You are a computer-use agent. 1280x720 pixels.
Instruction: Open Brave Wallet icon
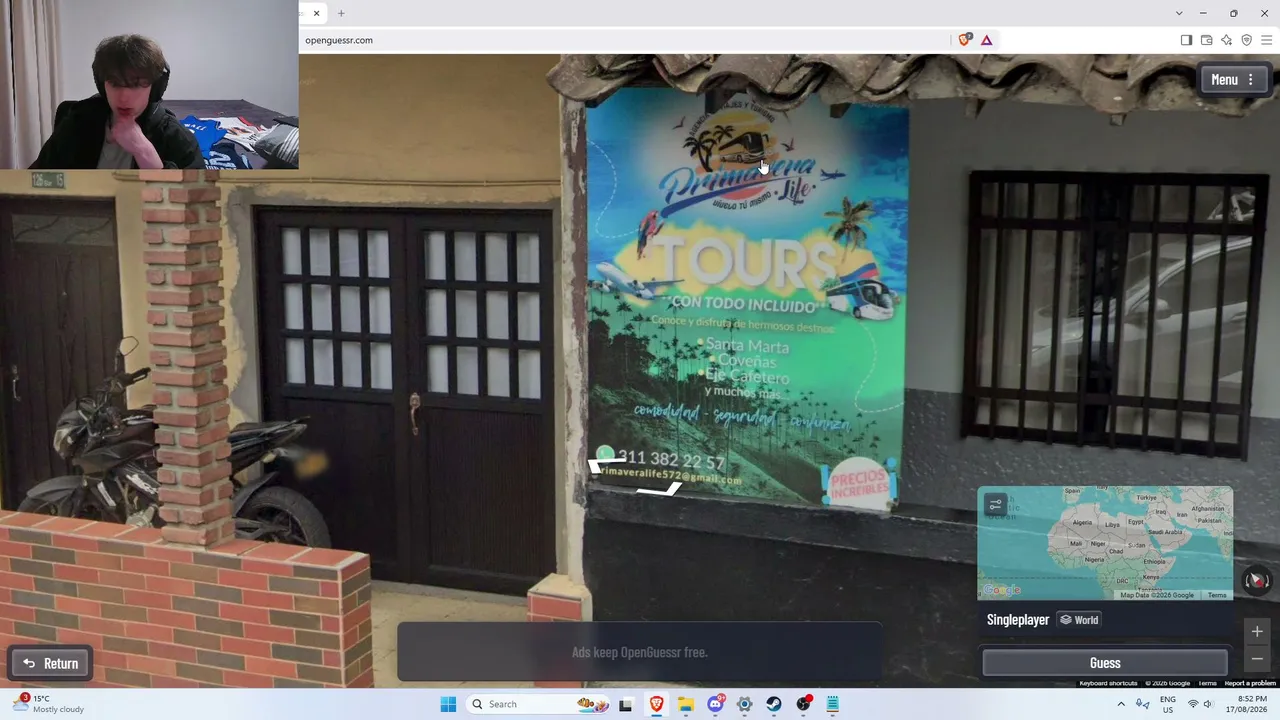tap(1206, 40)
